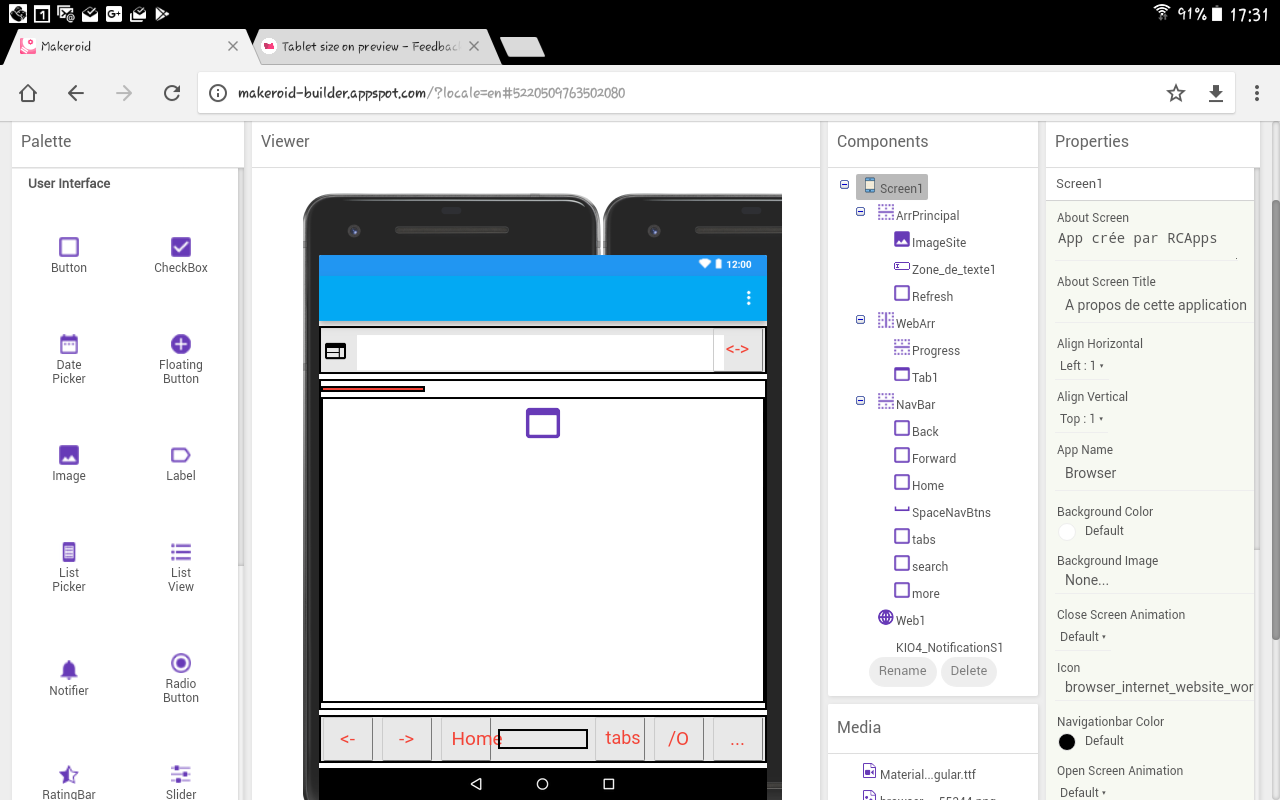
Task: Select the Label palette component
Action: 181,463
